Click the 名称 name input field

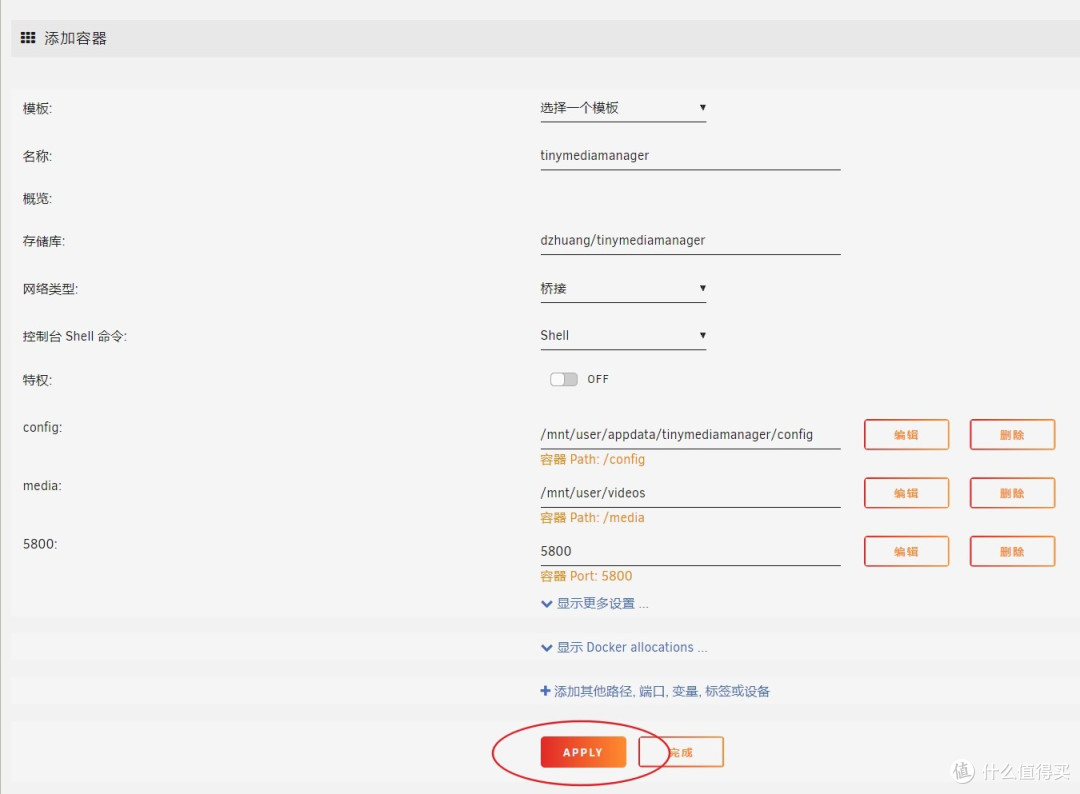pyautogui.click(x=690, y=156)
